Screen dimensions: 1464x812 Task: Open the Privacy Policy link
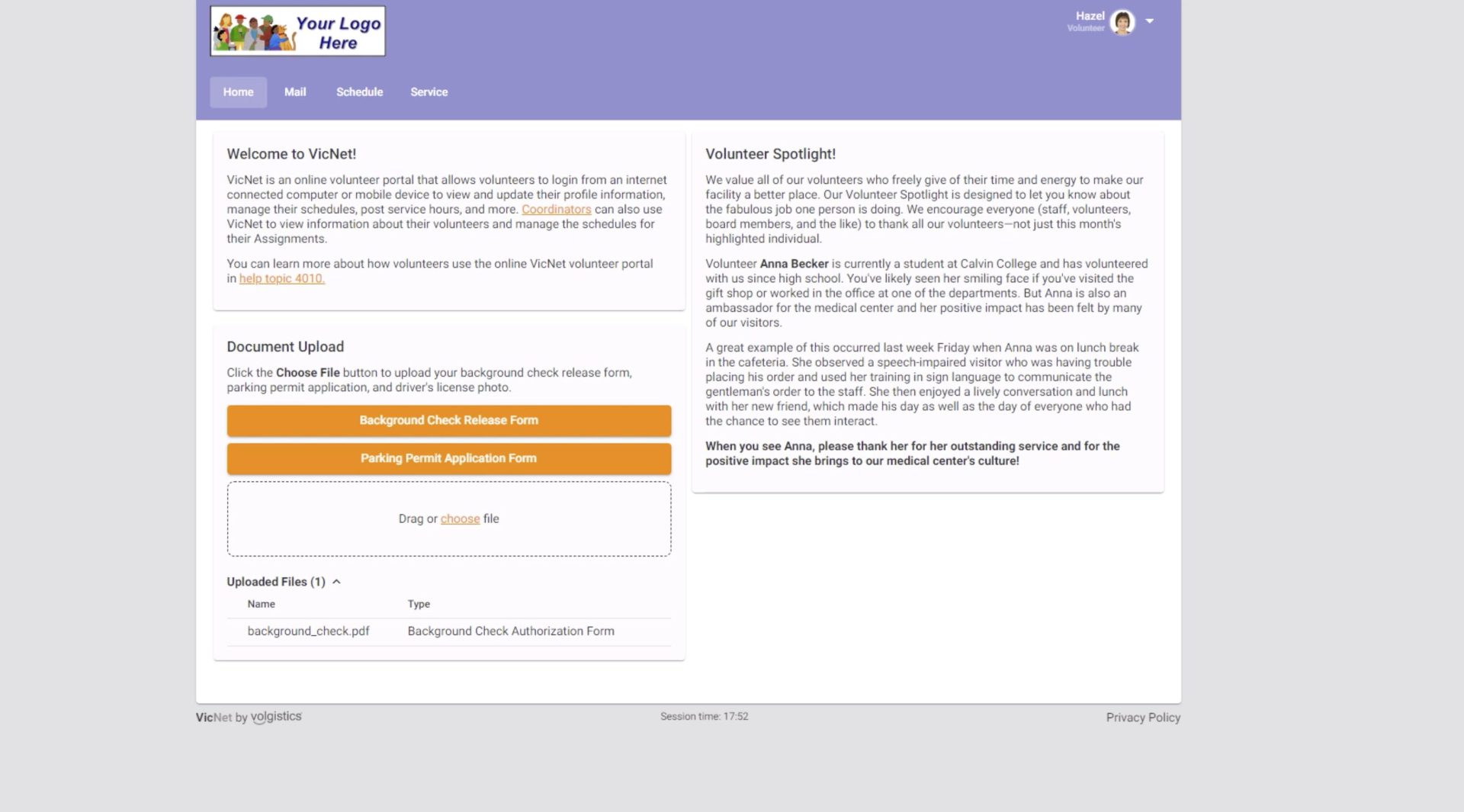tap(1142, 717)
